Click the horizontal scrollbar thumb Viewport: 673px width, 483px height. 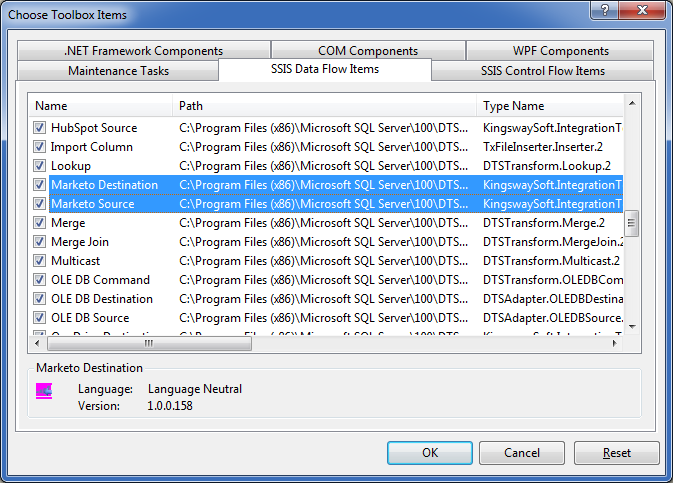pyautogui.click(x=149, y=343)
